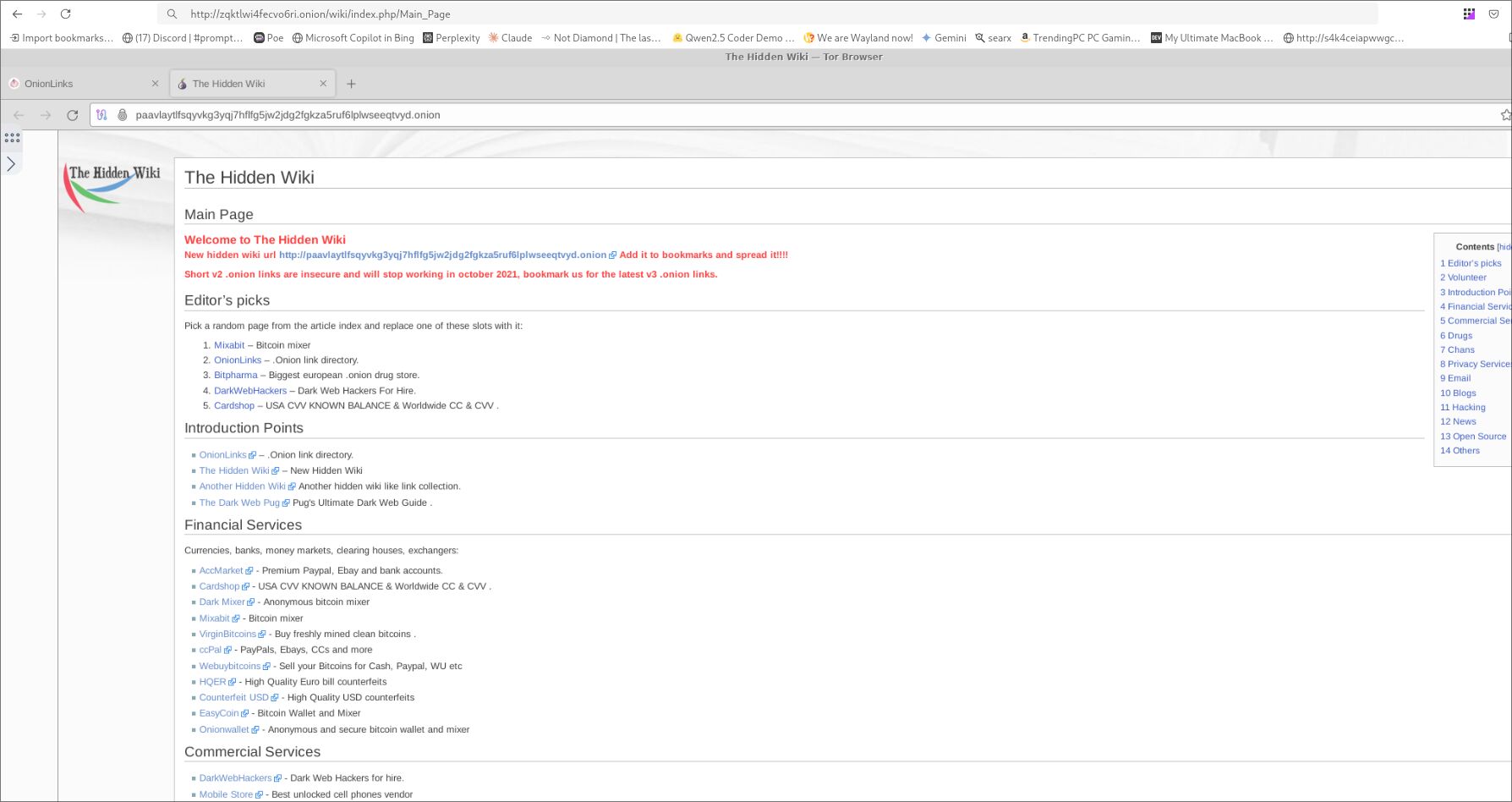Open the Tor circuit display icon
Image resolution: width=1512 pixels, height=802 pixels.
pyautogui.click(x=101, y=114)
